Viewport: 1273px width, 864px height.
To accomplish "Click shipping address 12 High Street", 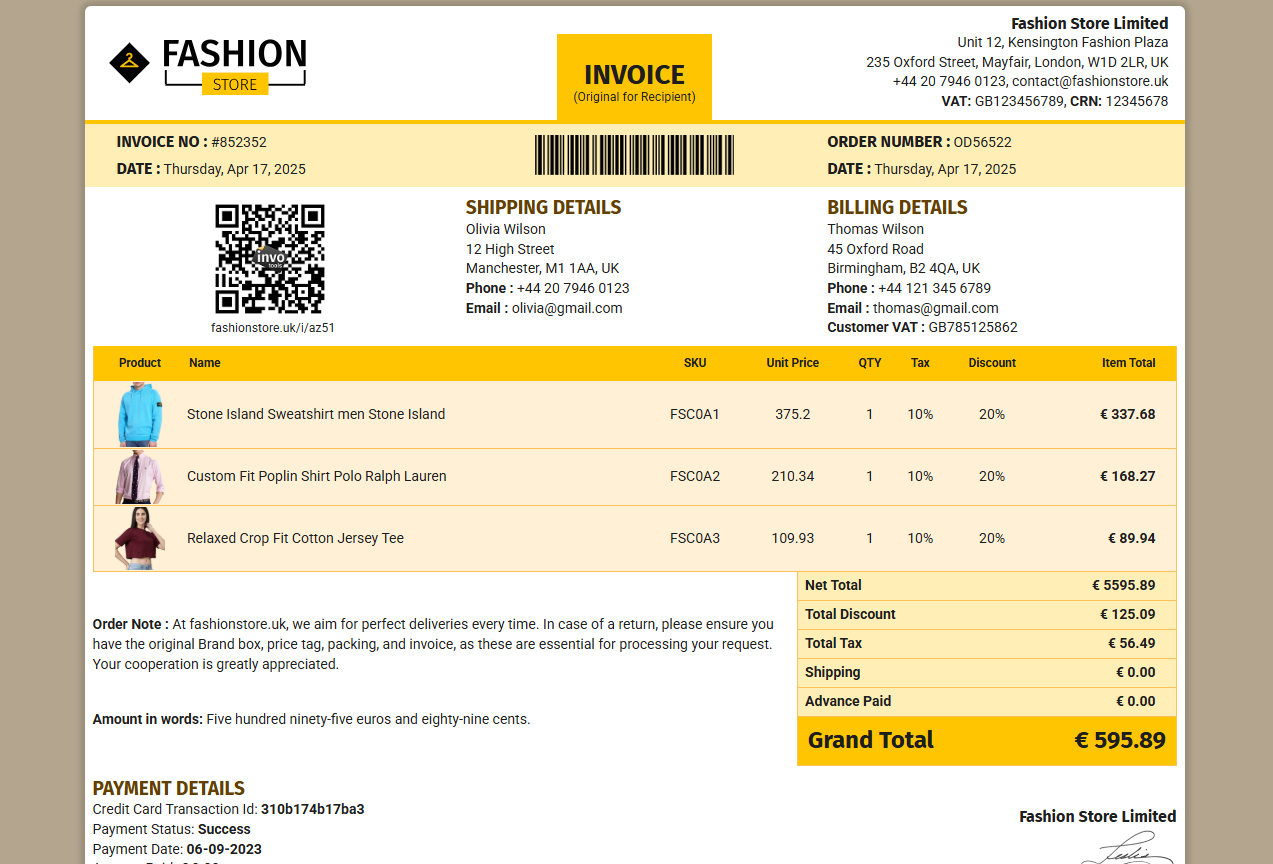I will 510,249.
